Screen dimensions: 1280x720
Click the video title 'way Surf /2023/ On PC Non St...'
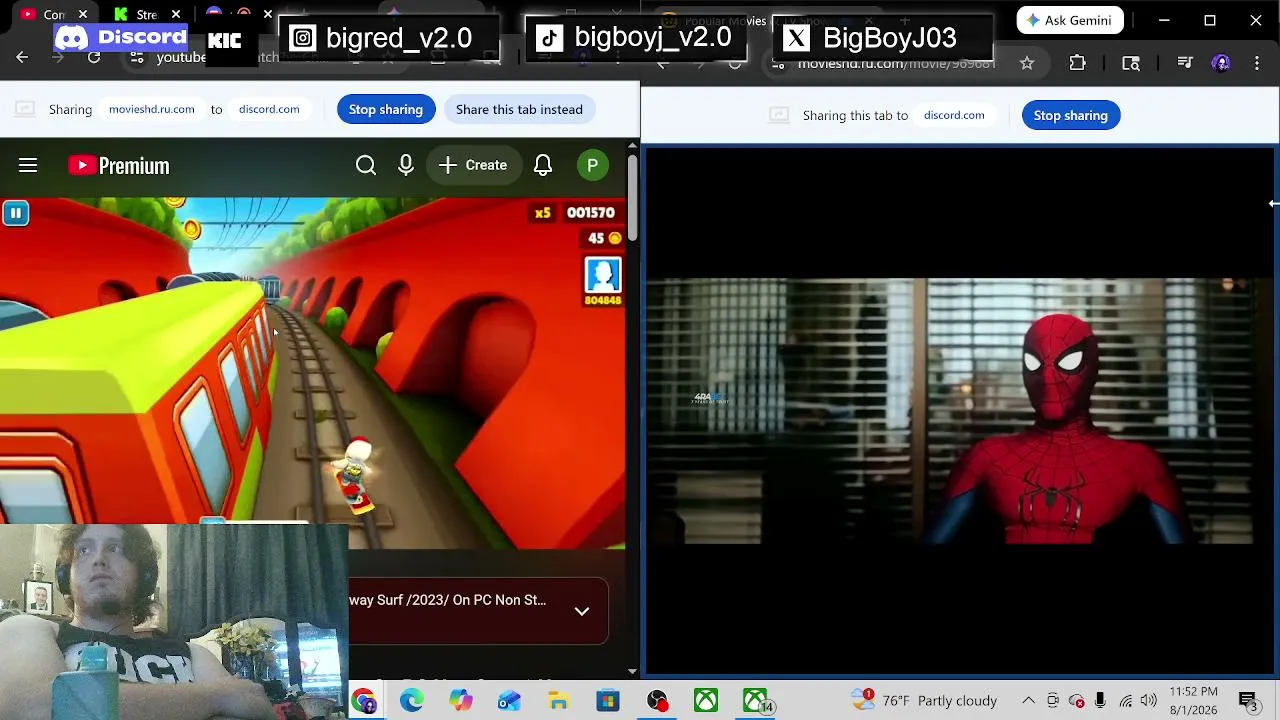tap(448, 600)
